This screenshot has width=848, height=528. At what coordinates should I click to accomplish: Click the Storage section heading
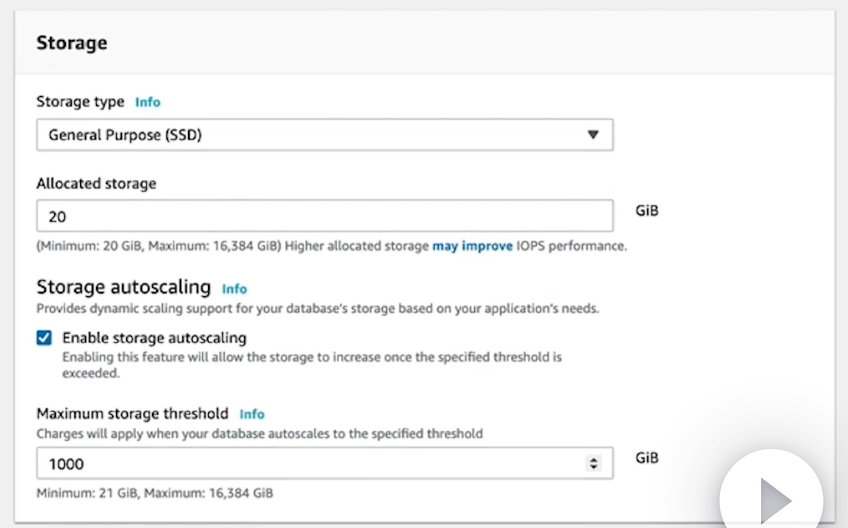(x=72, y=43)
